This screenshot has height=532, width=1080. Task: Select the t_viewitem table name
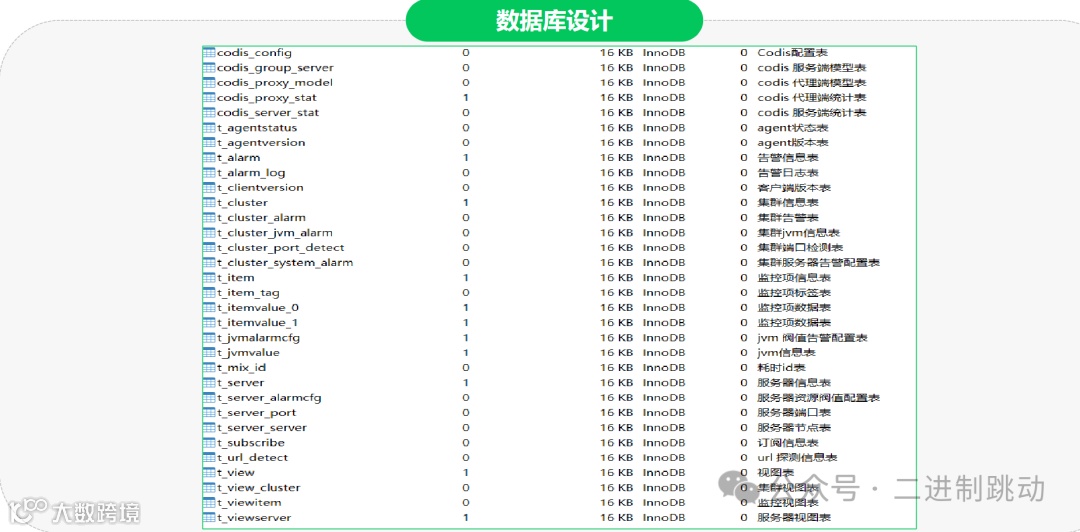click(249, 503)
